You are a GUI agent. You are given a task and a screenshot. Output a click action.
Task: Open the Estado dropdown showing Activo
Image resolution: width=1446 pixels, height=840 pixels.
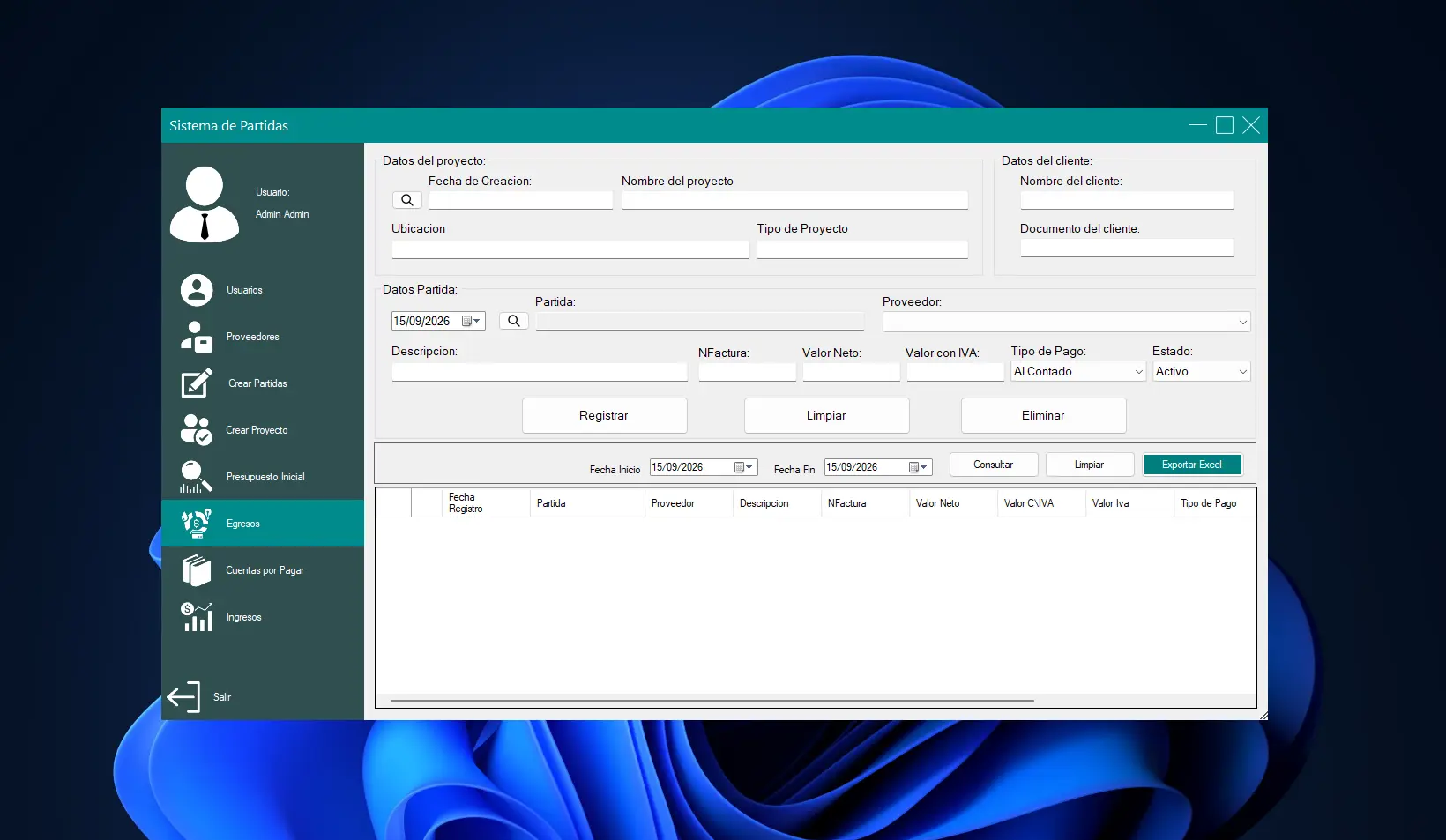[1242, 372]
